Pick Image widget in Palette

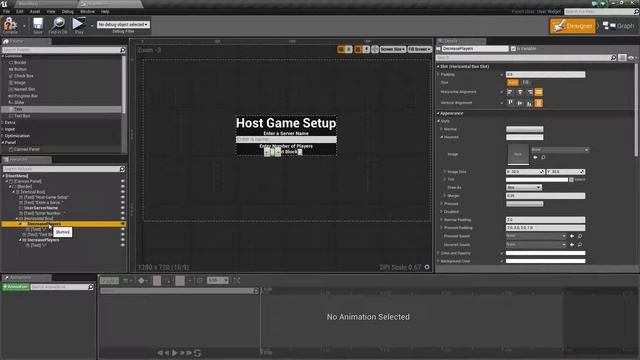point(20,82)
